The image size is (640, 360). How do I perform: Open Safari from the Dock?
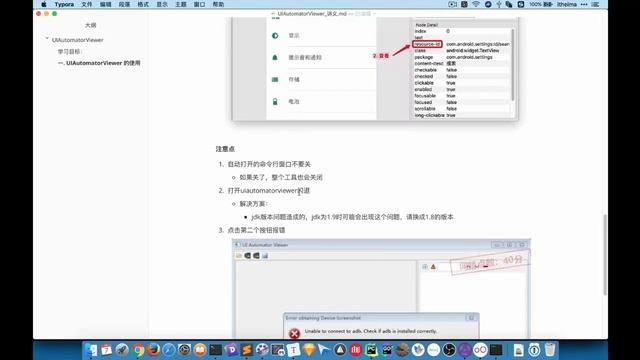pyautogui.click(x=169, y=350)
